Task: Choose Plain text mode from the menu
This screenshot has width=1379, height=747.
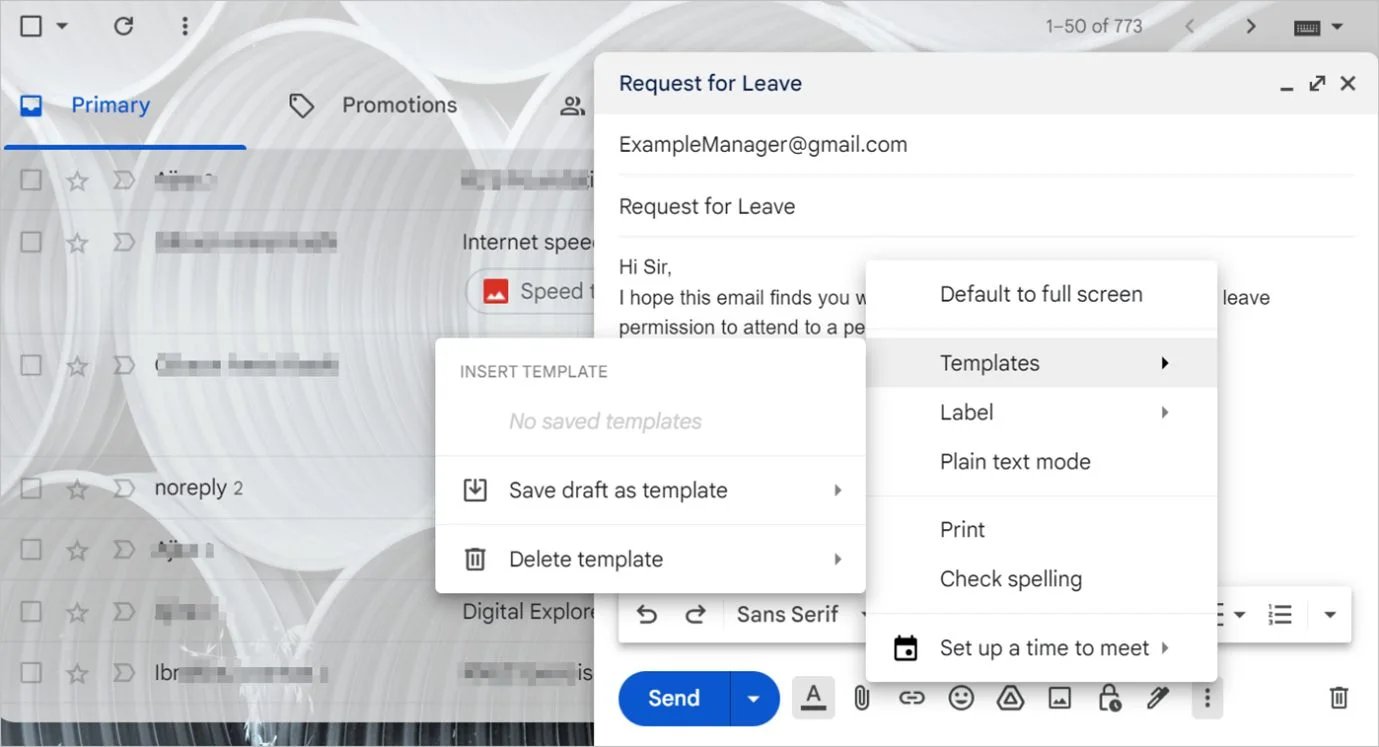Action: click(1015, 461)
